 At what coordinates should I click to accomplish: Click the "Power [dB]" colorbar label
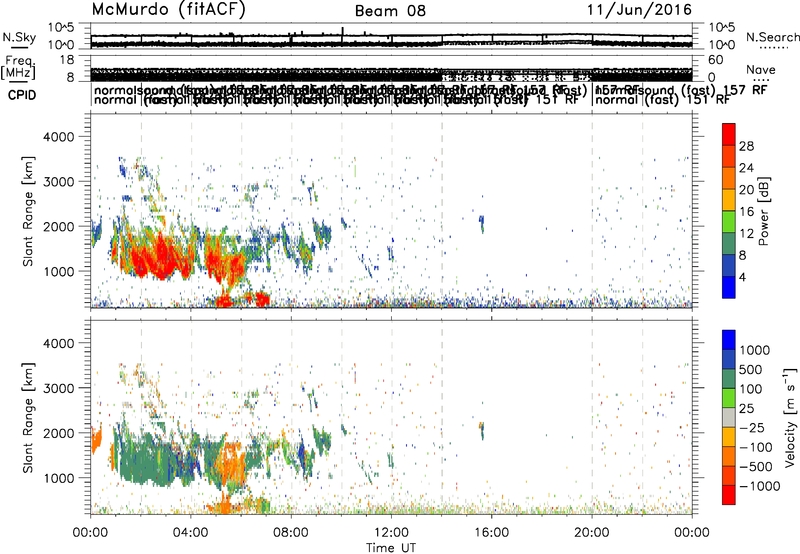[x=764, y=211]
